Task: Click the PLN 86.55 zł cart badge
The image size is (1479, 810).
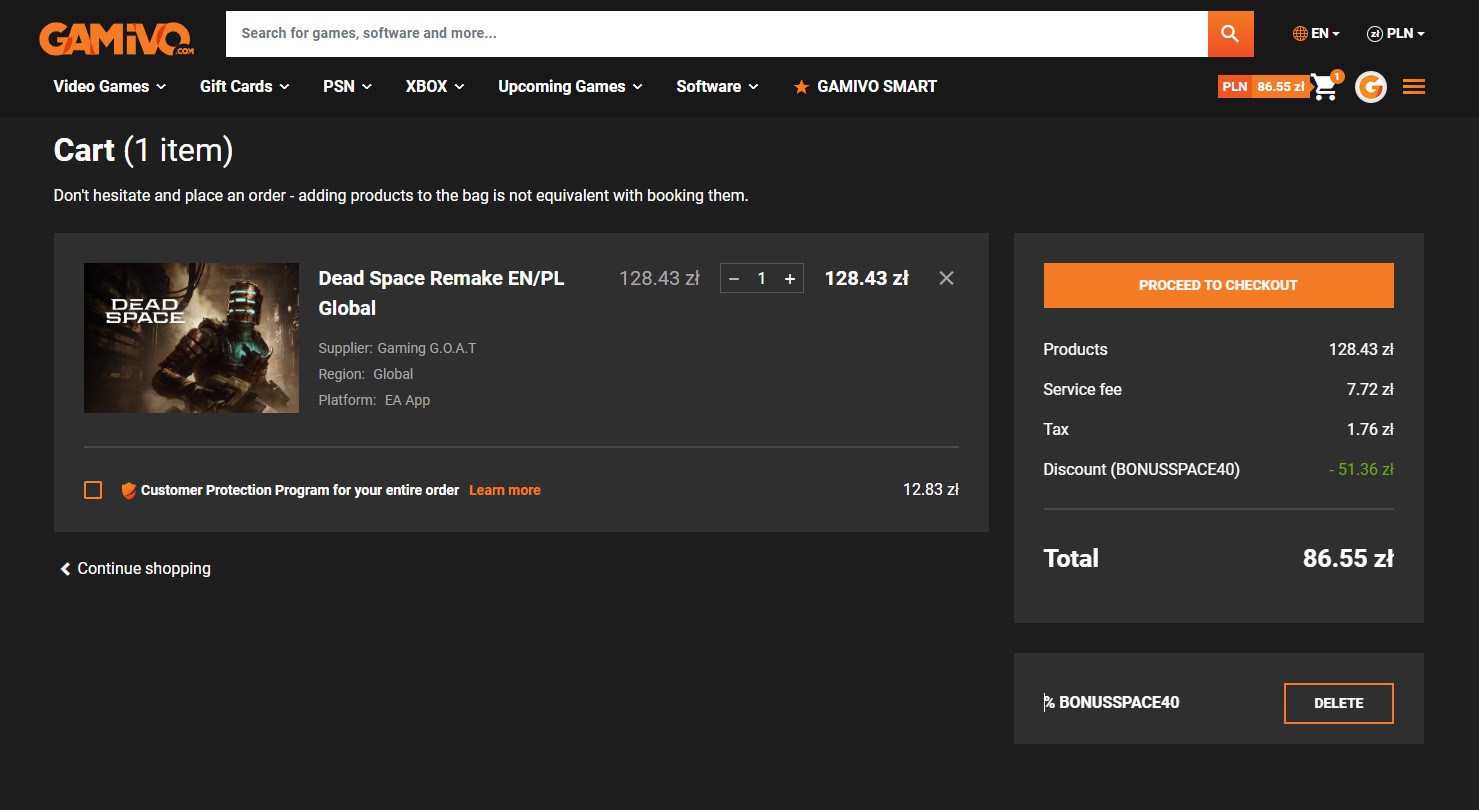Action: (1263, 87)
